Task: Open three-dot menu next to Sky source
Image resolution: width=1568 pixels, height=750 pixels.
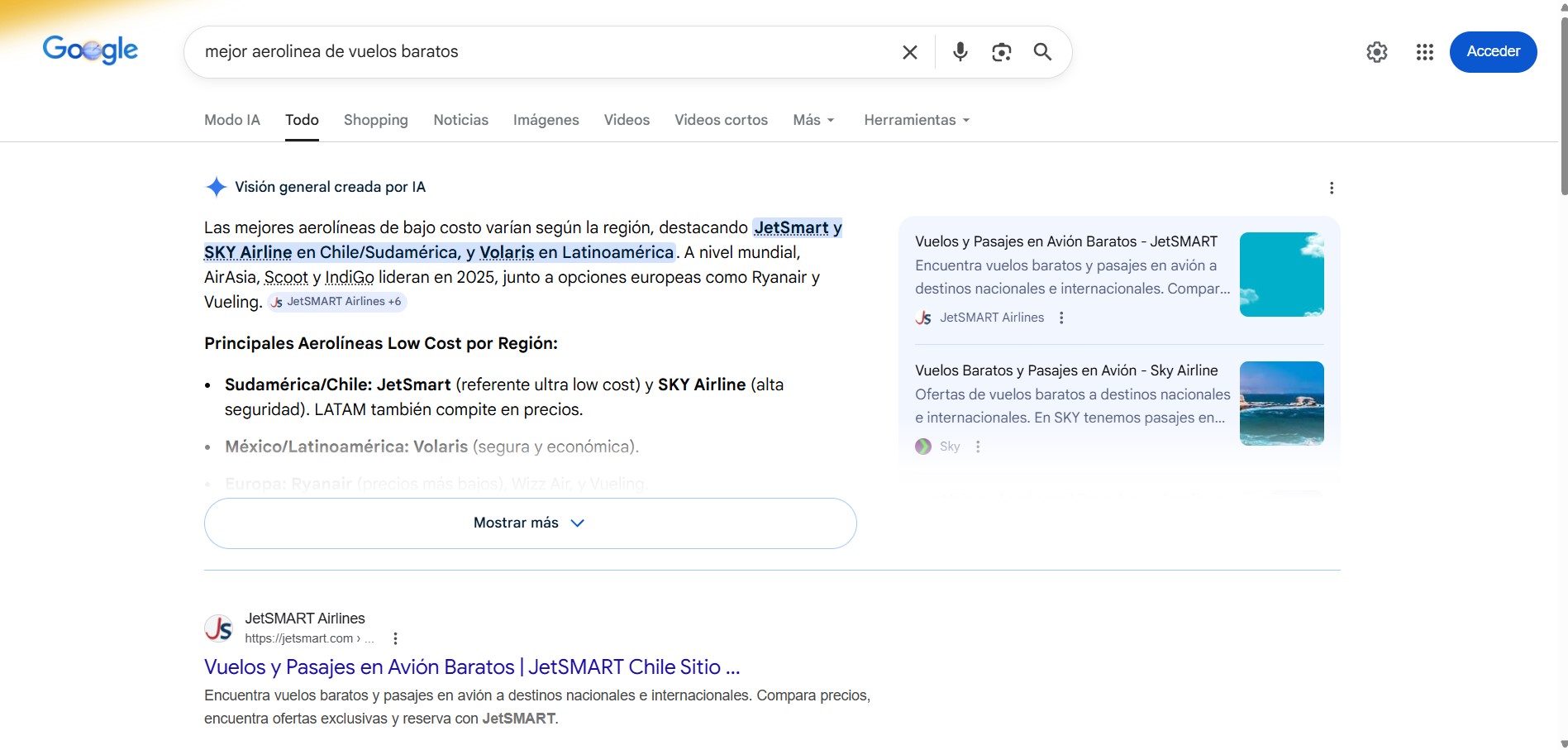Action: tap(978, 447)
